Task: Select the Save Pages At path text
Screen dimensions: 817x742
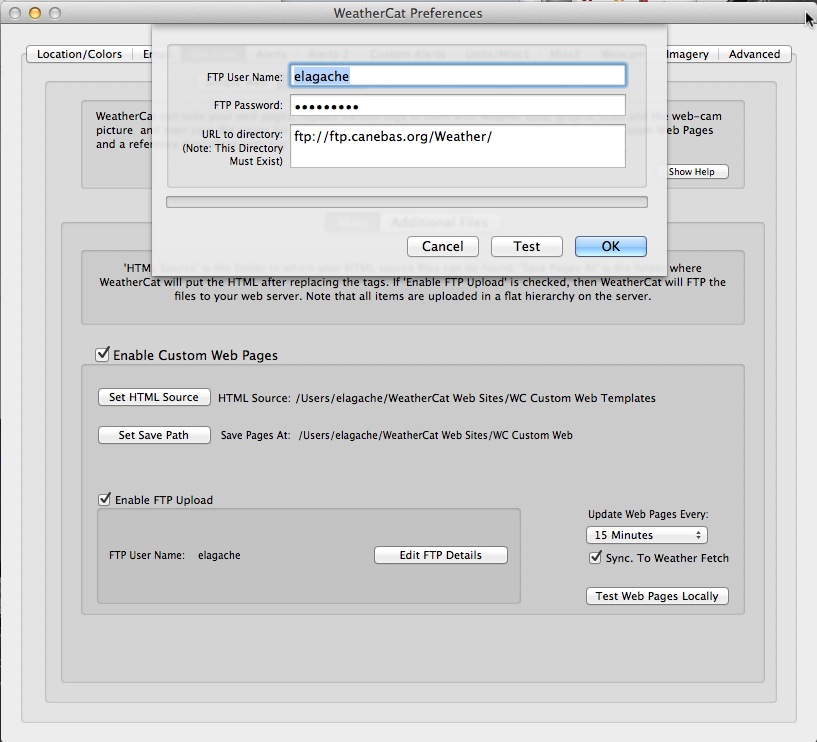Action: (x=436, y=435)
